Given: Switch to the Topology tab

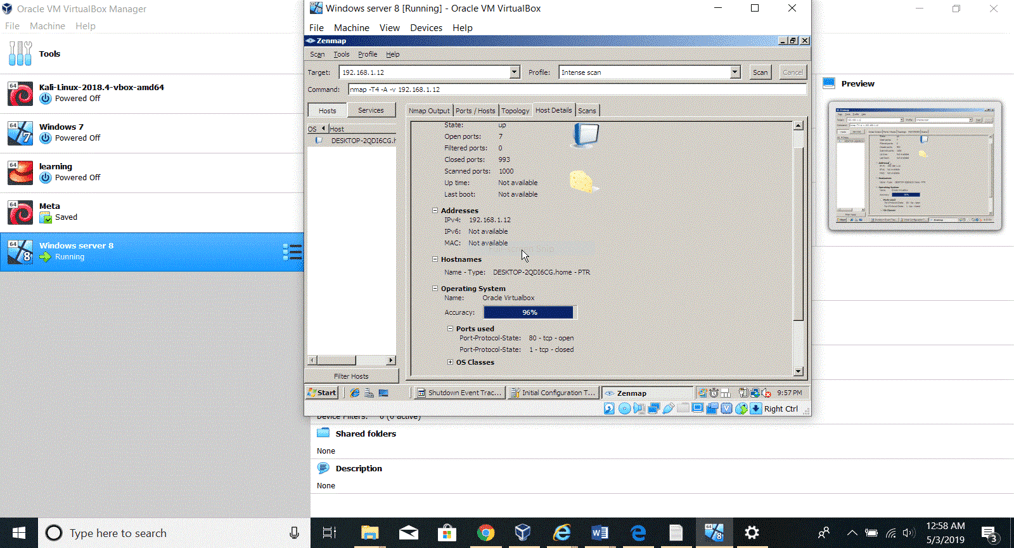Looking at the screenshot, I should coord(515,111).
